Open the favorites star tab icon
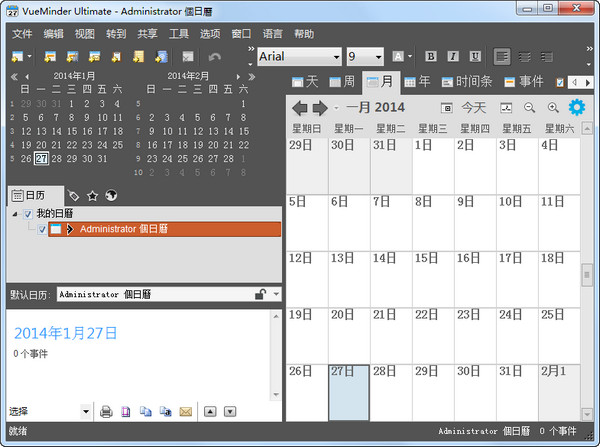The width and height of the screenshot is (600, 447). 92,195
